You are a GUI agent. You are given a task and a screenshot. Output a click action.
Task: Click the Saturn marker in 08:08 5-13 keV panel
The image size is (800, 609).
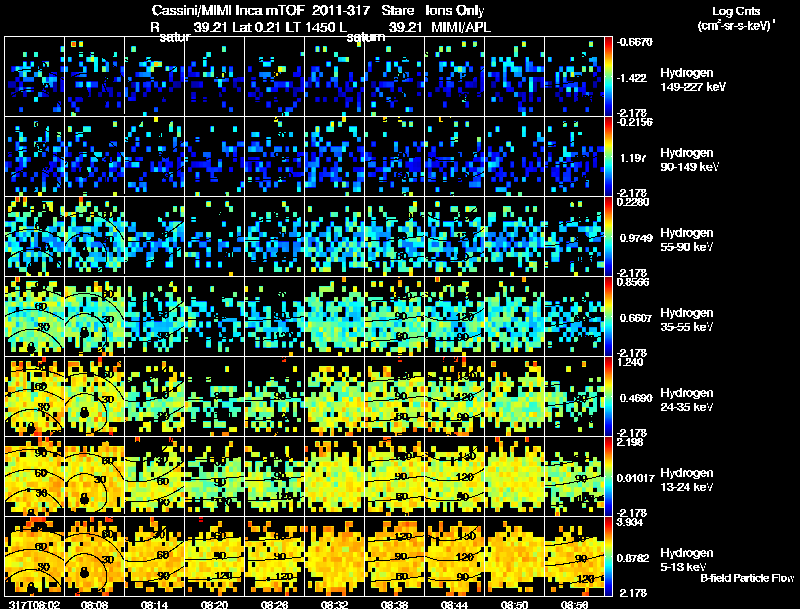click(x=84, y=572)
